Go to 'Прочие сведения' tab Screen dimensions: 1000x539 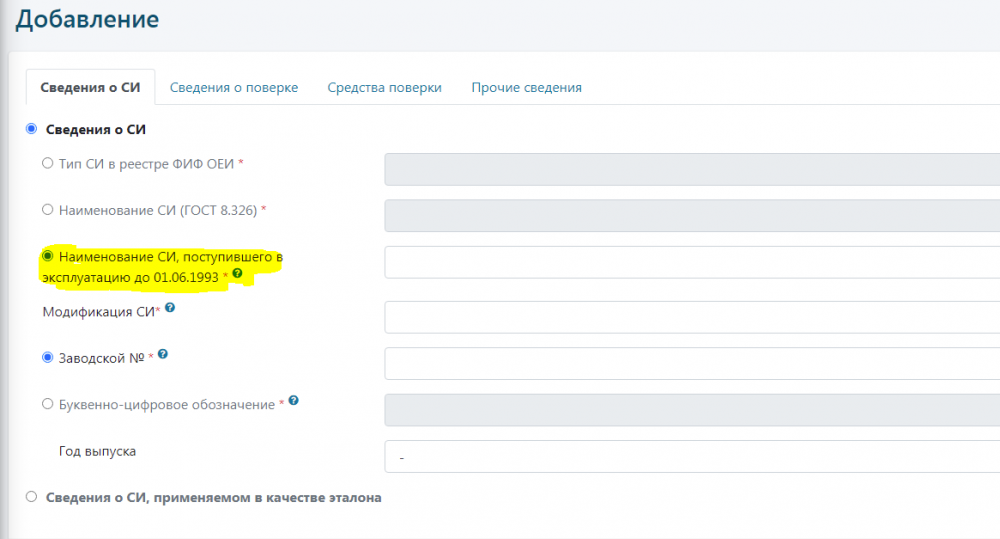coord(526,87)
